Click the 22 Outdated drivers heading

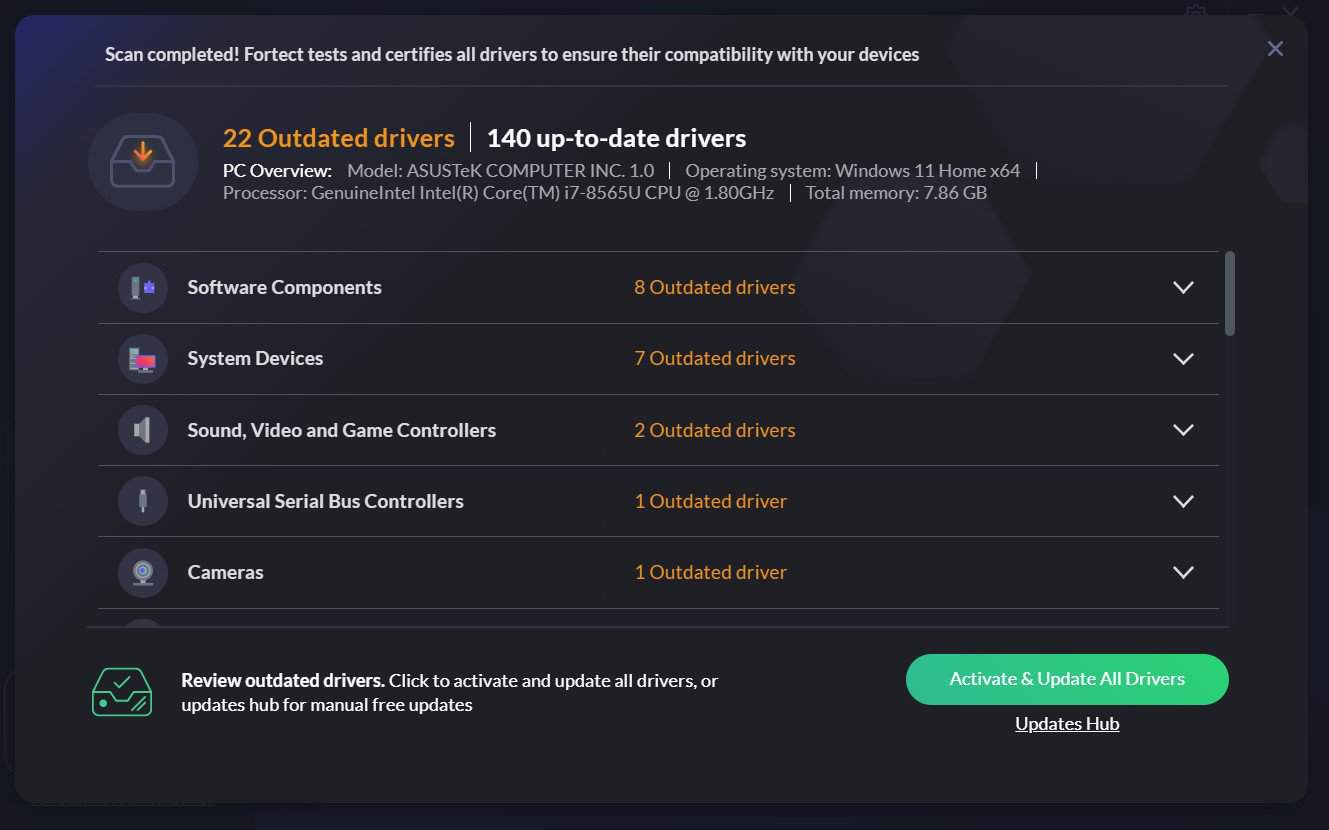coord(338,138)
